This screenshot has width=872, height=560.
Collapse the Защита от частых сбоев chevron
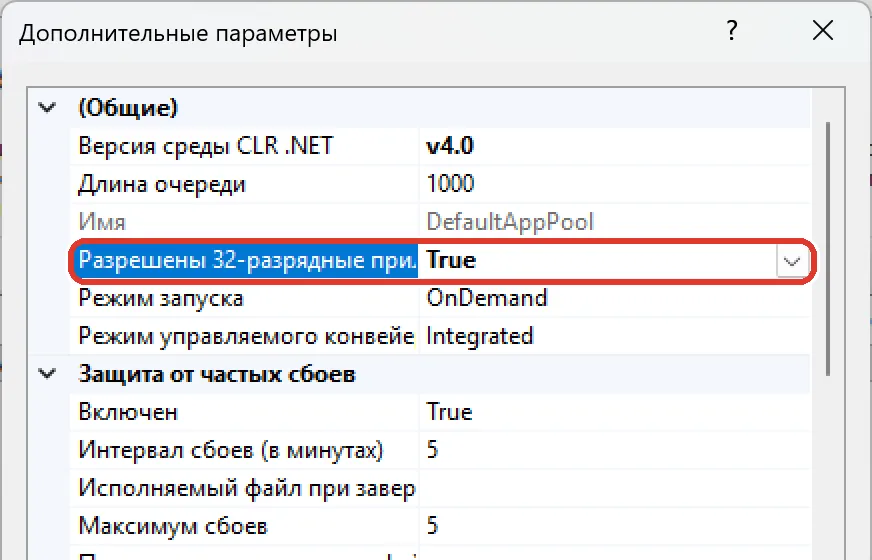(x=47, y=374)
